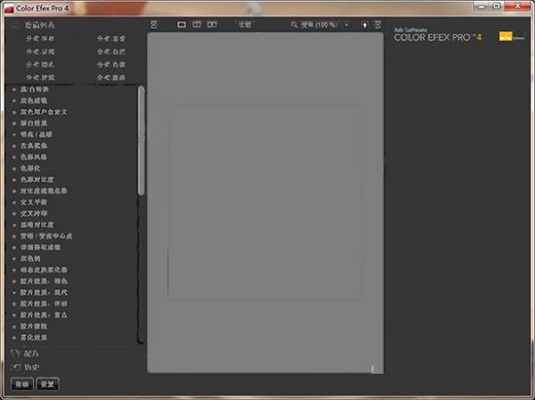Select the 黑暗对比度 filter
Image resolution: width=535 pixels, height=400 pixels.
tap(37, 225)
